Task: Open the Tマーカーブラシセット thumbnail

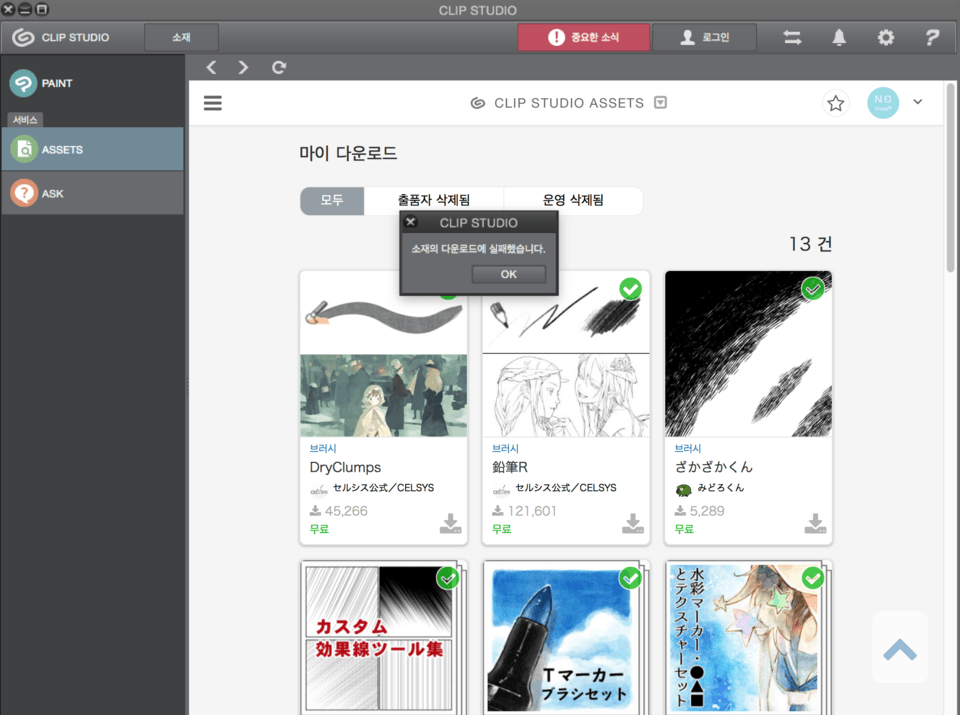Action: [561, 638]
